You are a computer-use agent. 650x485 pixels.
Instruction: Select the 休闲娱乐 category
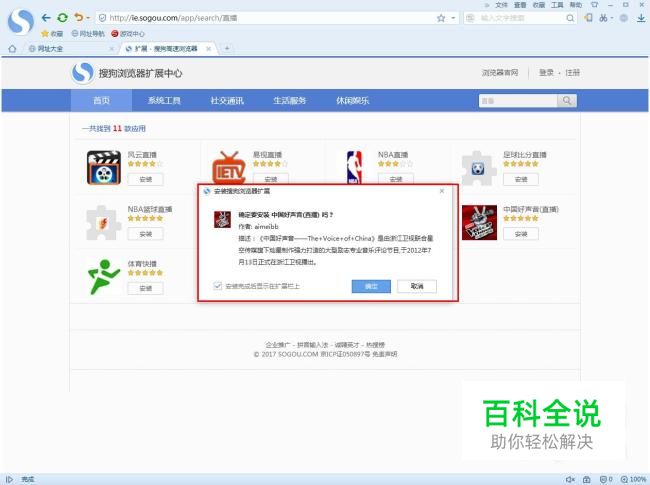click(352, 100)
